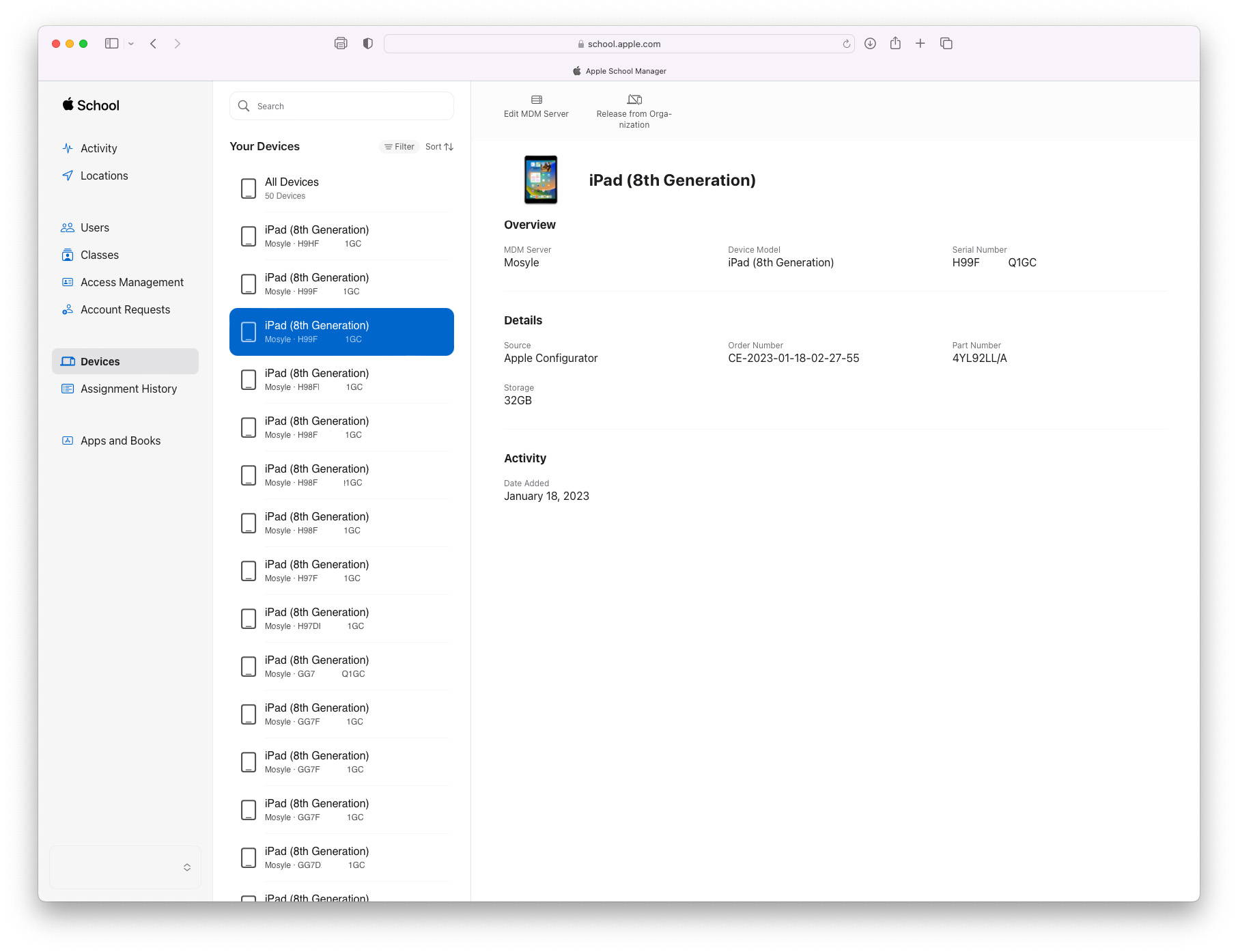Viewport: 1238px width, 952px height.
Task: Click the Locations arrow icon
Action: coord(68,176)
